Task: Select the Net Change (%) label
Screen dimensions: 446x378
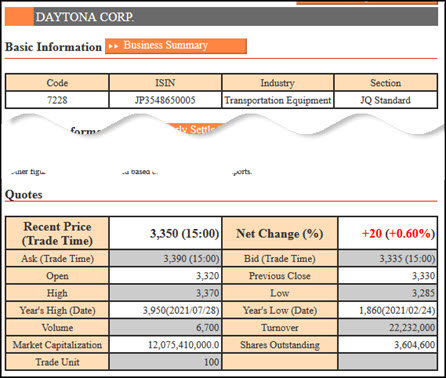Action: 280,233
